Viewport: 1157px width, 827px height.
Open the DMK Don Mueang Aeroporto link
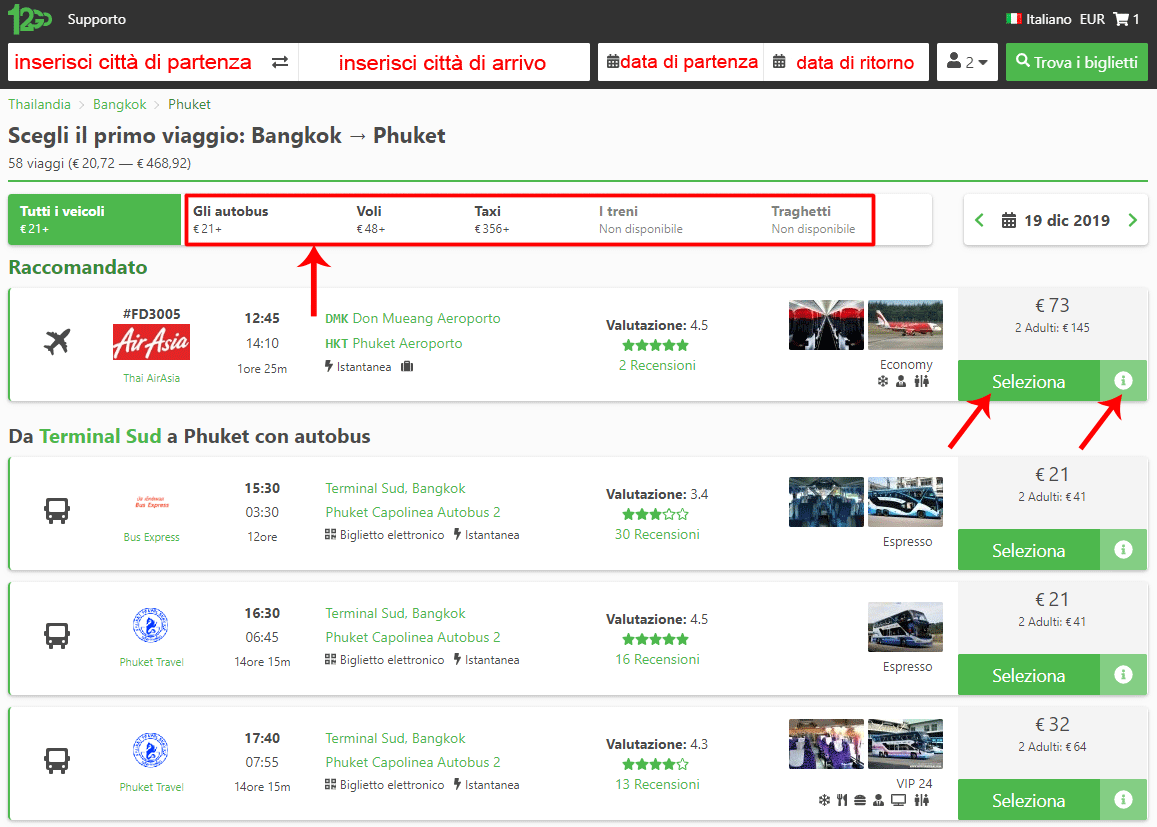coord(412,318)
